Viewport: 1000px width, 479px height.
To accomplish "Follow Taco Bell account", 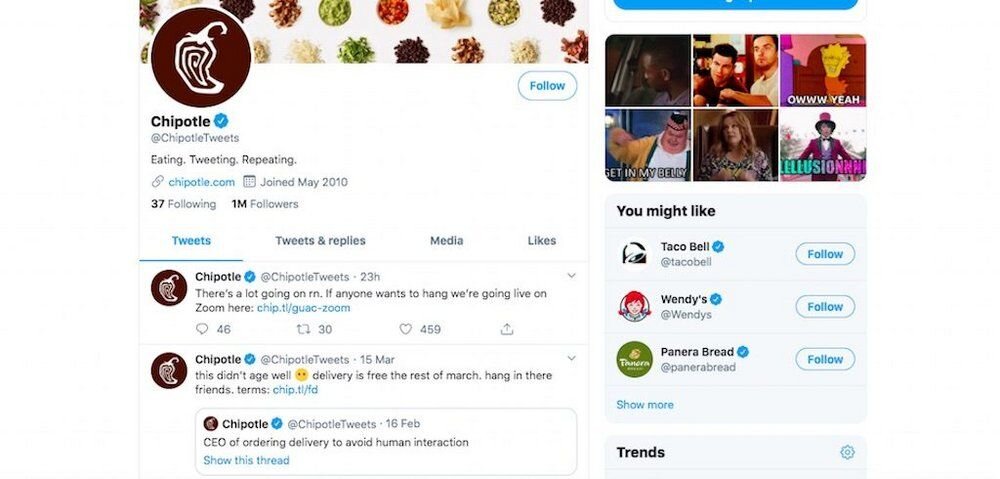I will 825,254.
